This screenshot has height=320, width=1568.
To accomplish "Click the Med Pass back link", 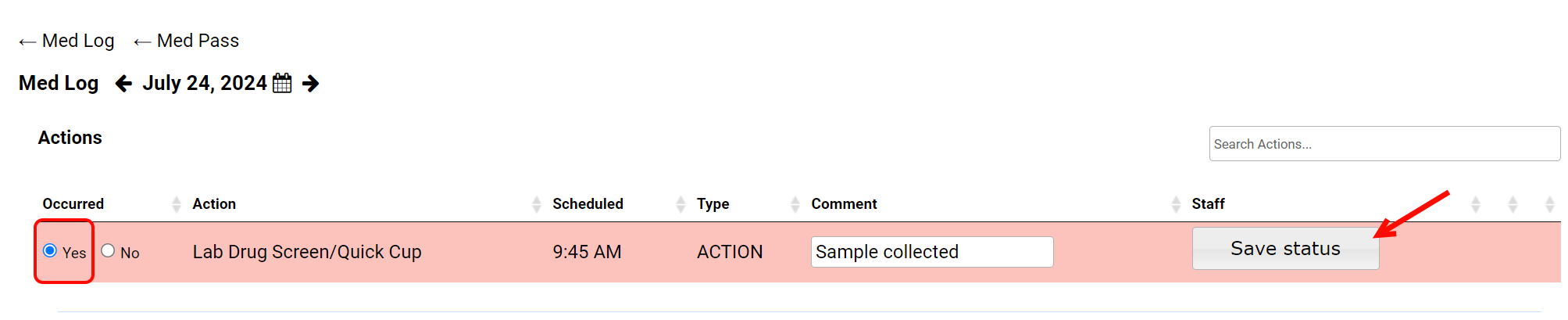I will [187, 41].
